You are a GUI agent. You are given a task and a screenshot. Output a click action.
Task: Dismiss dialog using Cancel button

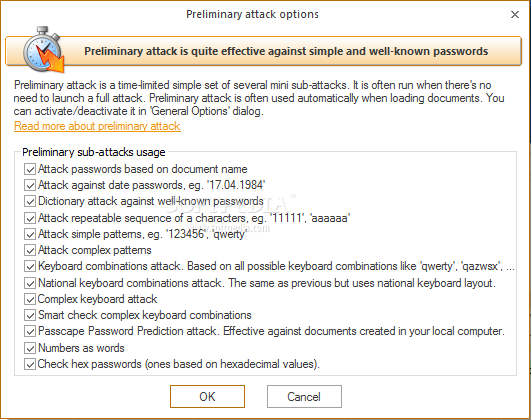pyautogui.click(x=304, y=396)
